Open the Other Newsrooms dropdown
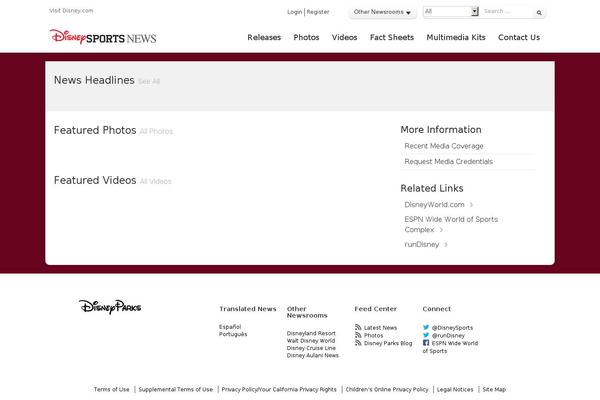The image size is (600, 400). pyautogui.click(x=382, y=12)
